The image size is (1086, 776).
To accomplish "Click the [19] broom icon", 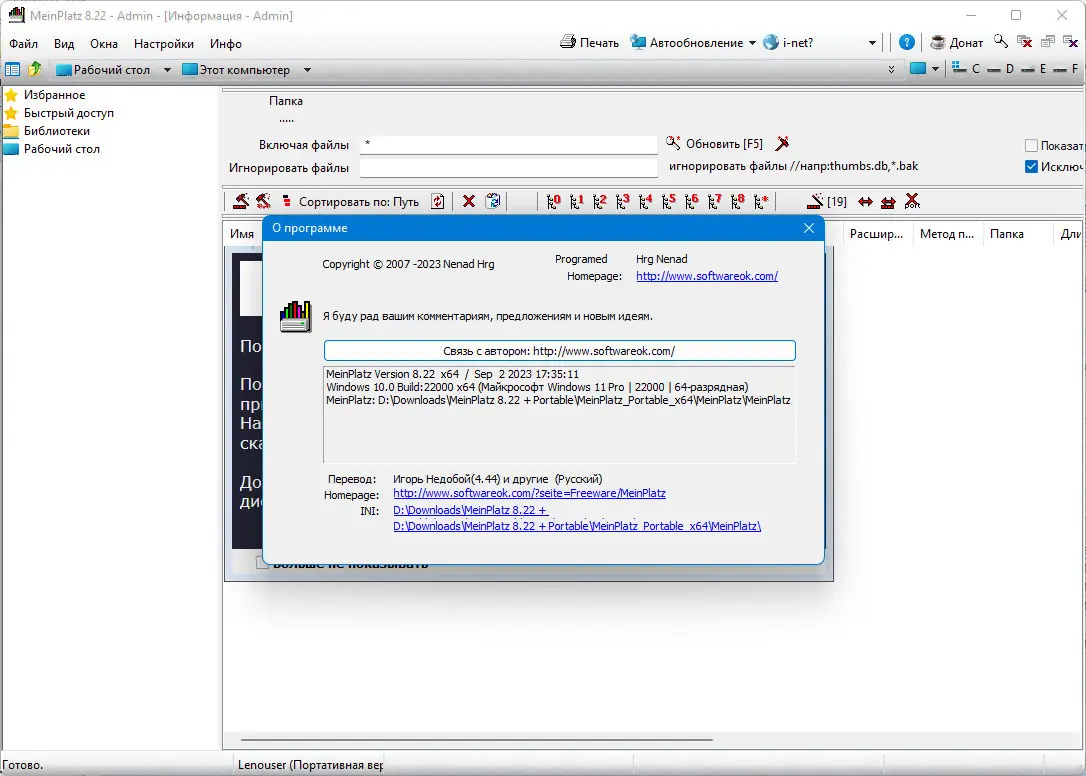I will pyautogui.click(x=827, y=201).
